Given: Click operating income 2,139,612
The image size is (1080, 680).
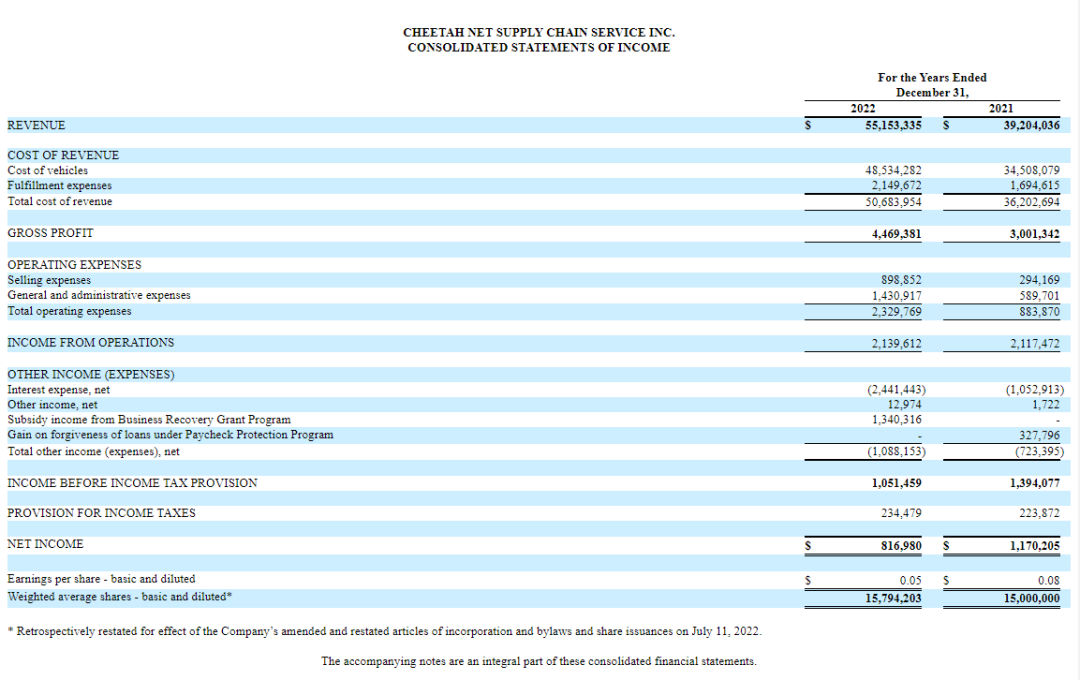Looking at the screenshot, I should tap(896, 343).
